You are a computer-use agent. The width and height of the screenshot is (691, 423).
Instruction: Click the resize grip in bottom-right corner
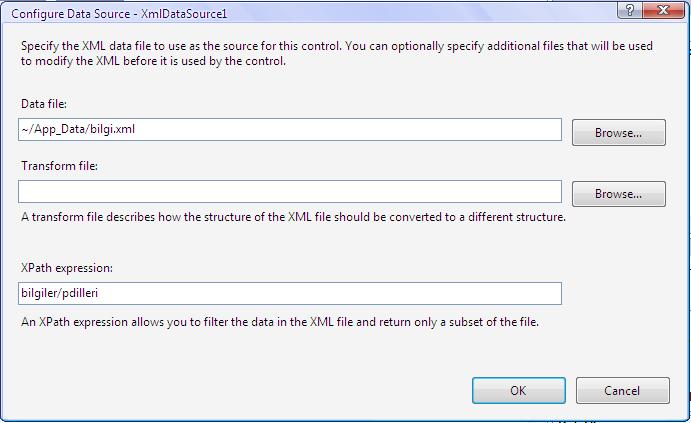pyautogui.click(x=682, y=414)
